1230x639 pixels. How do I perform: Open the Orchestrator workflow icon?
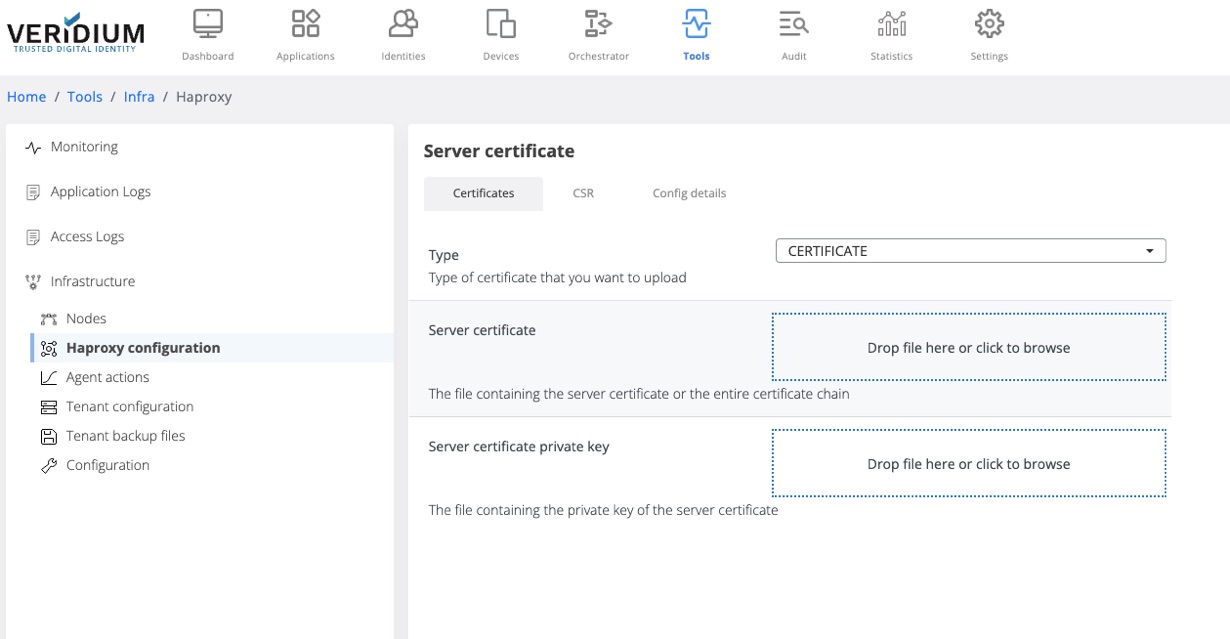coord(598,24)
